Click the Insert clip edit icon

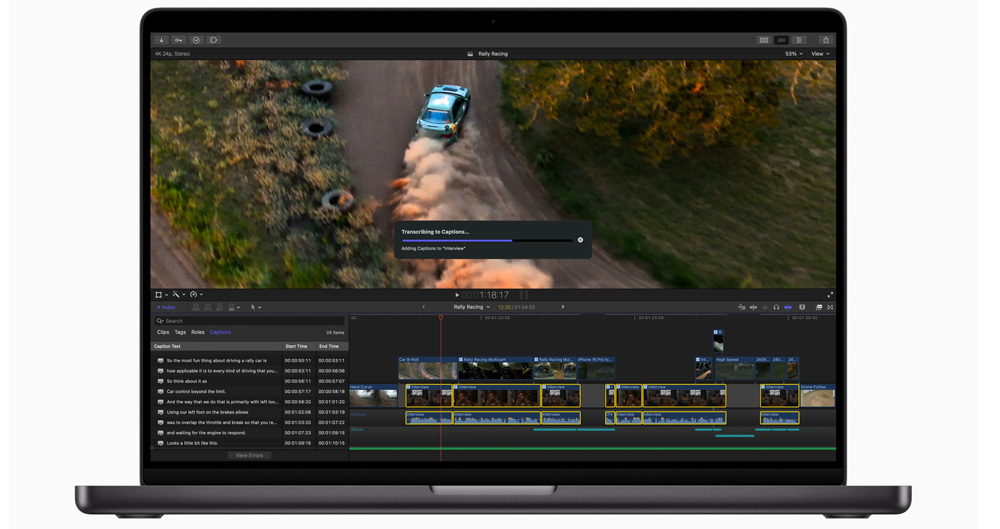click(207, 308)
